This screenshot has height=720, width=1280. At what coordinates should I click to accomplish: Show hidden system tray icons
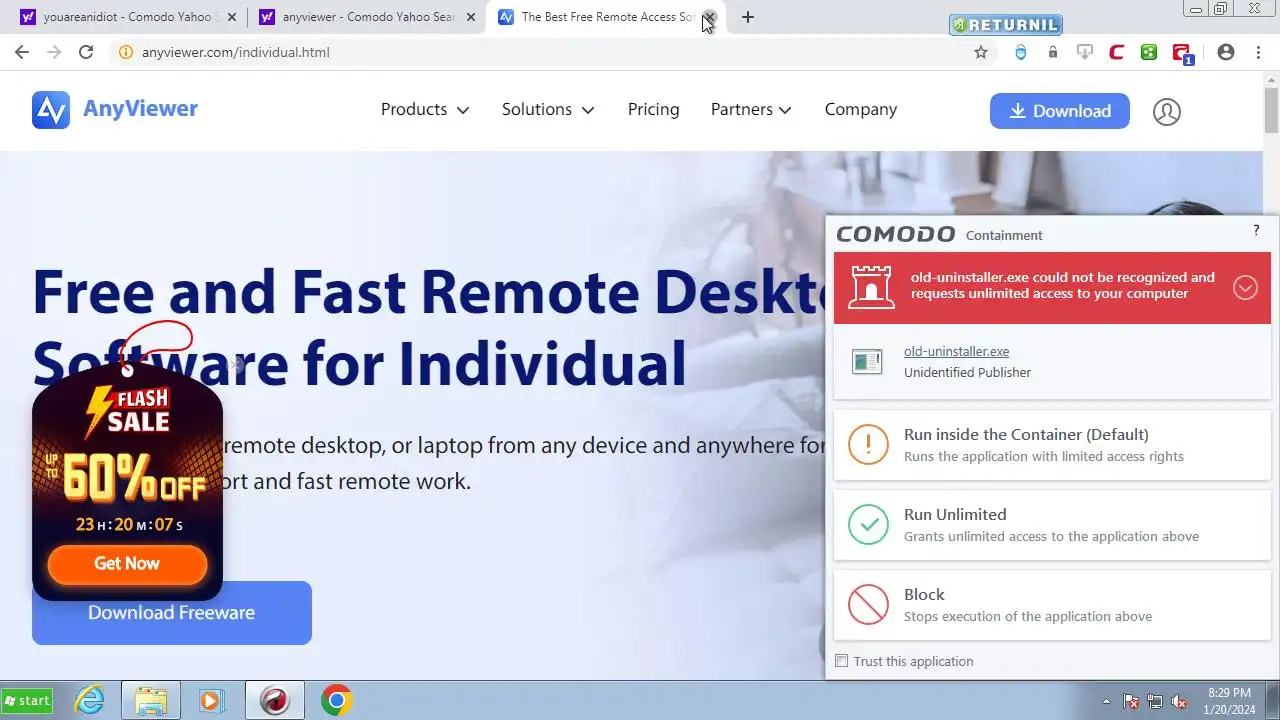1106,701
